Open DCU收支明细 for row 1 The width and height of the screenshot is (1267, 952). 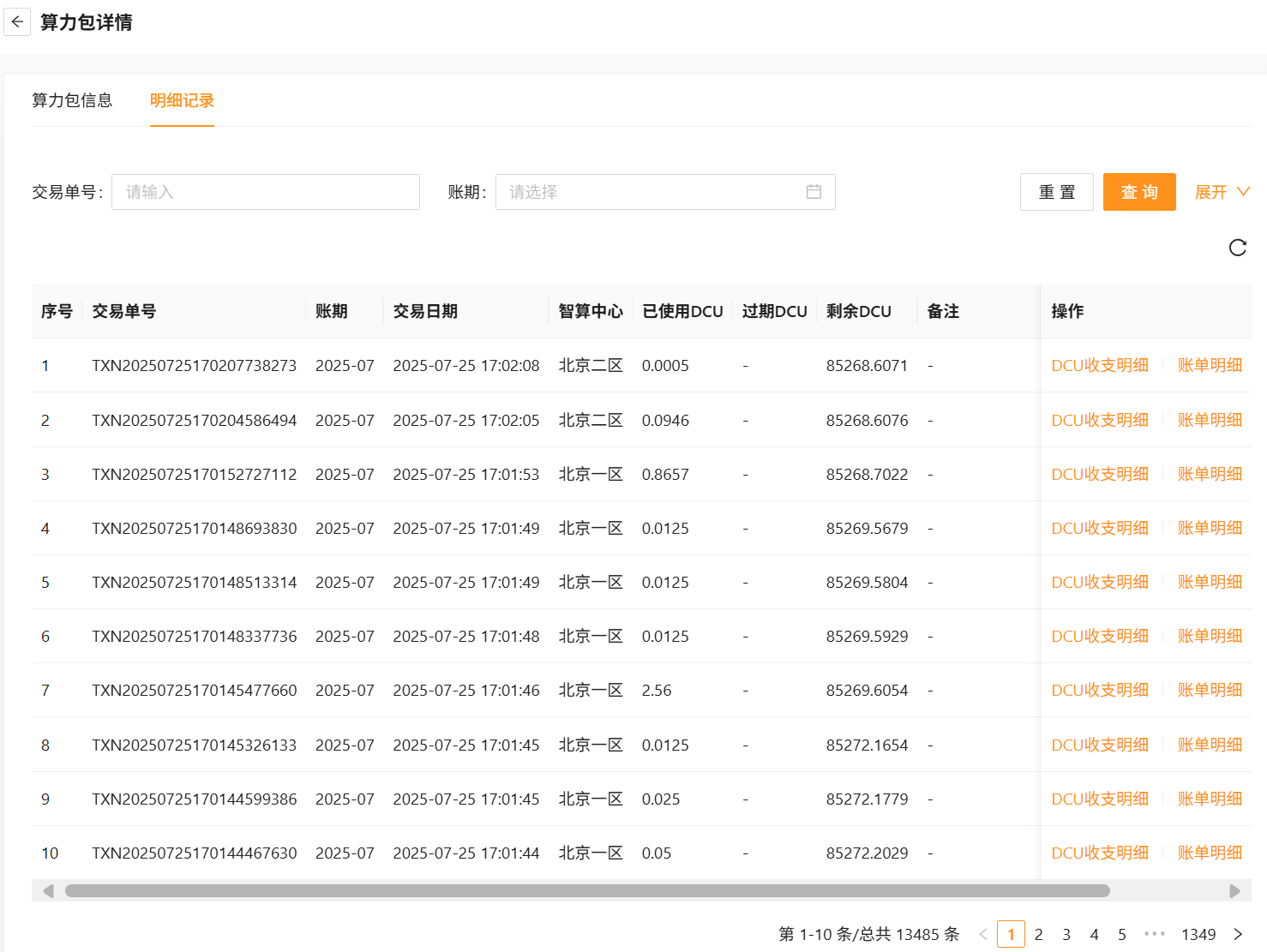pyautogui.click(x=1099, y=365)
